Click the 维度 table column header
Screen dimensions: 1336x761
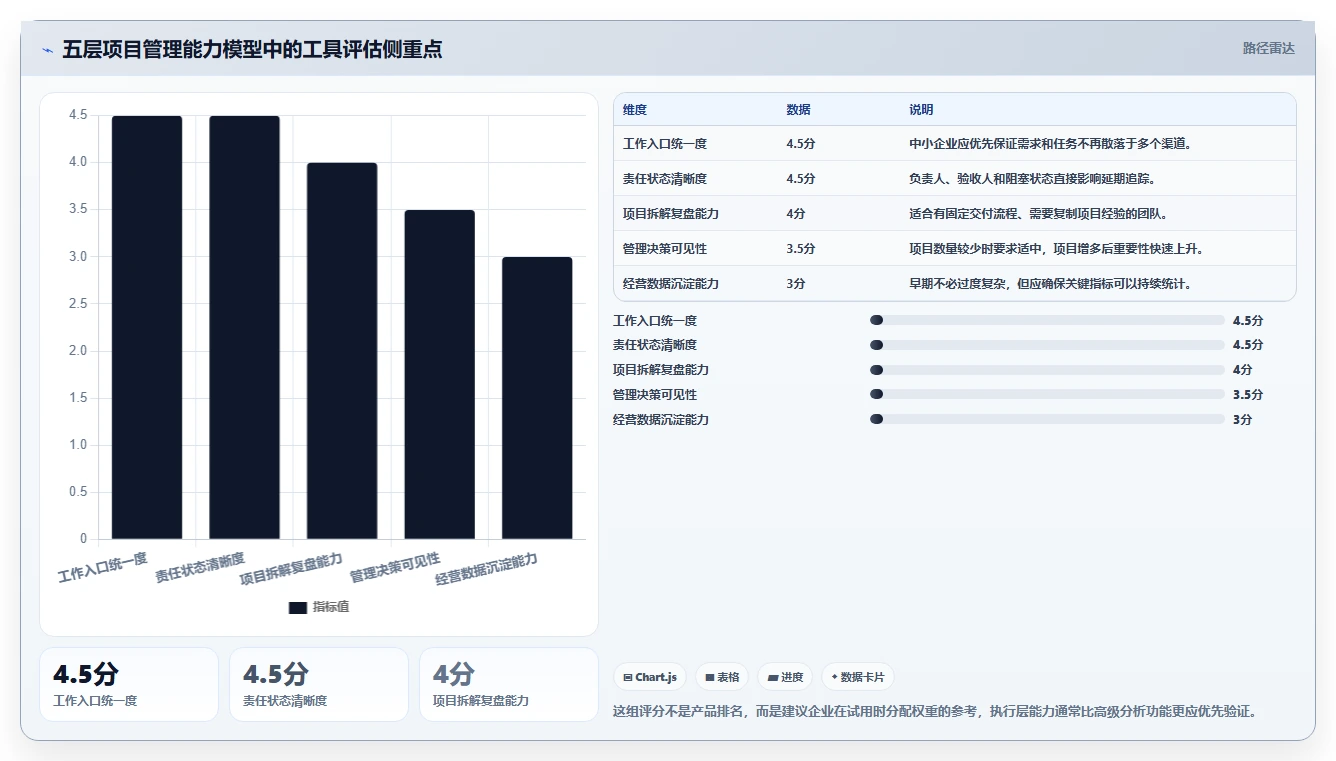click(x=635, y=110)
